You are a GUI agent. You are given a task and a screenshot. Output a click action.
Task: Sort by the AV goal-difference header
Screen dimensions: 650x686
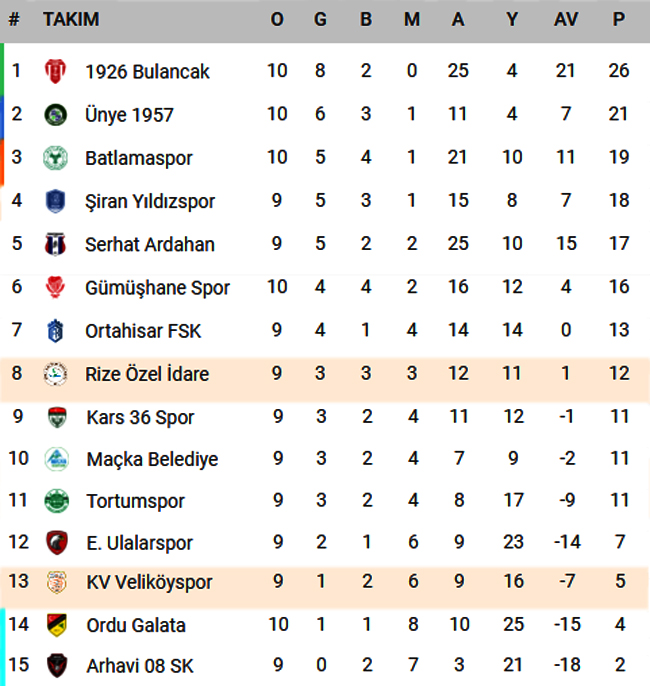(566, 19)
